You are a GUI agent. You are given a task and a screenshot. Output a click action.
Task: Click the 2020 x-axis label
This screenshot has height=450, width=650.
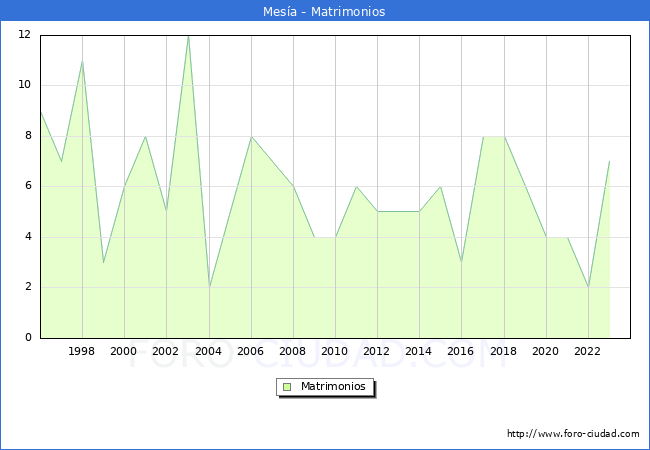coord(546,352)
